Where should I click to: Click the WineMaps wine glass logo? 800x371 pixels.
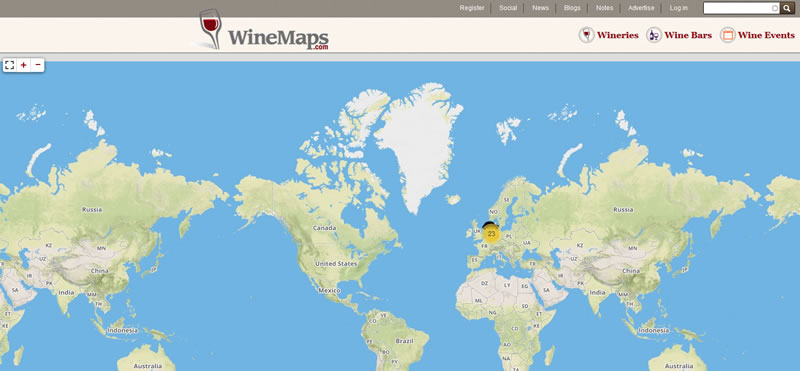[211, 29]
